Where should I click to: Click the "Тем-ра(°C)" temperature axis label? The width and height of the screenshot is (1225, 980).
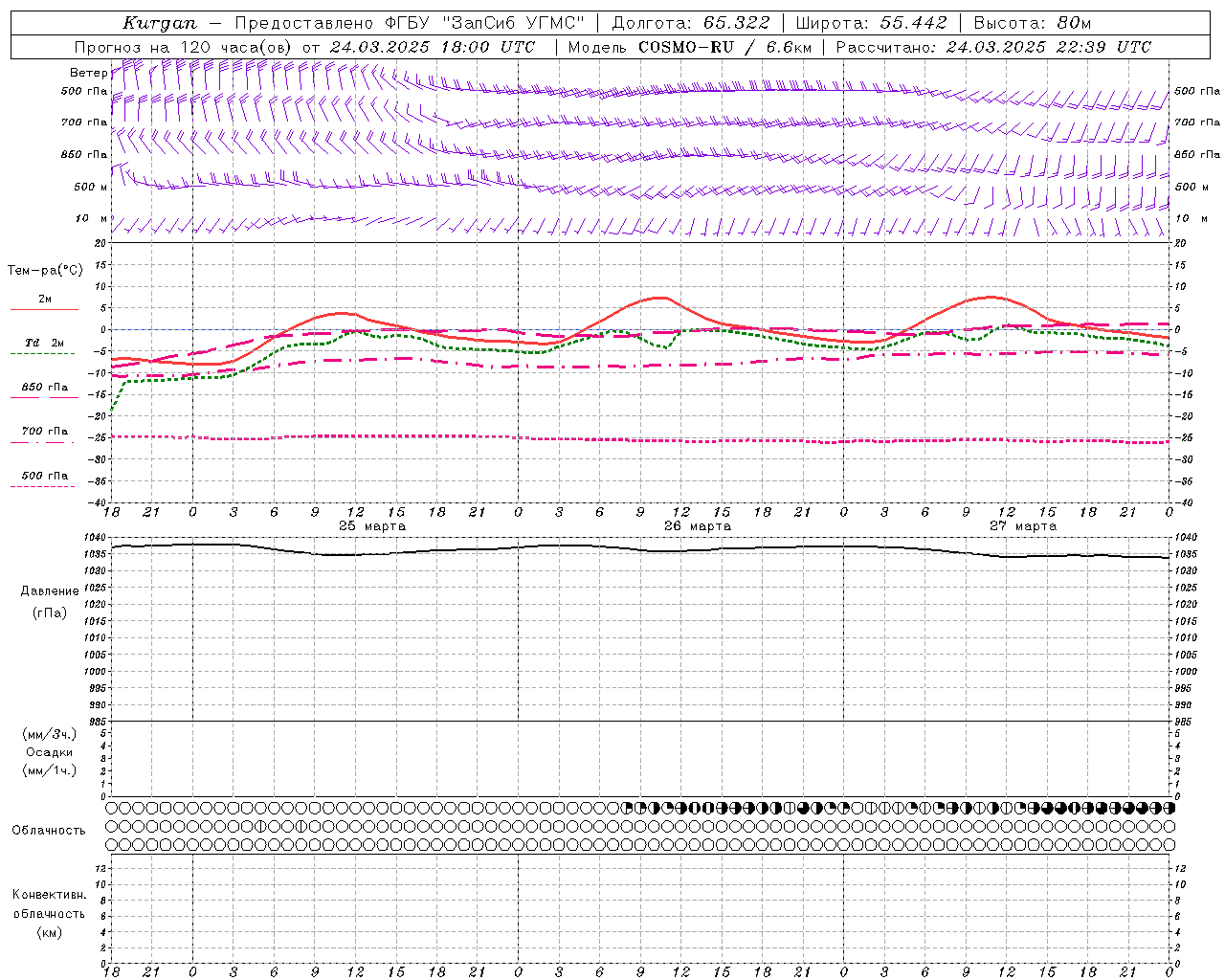pos(45,271)
